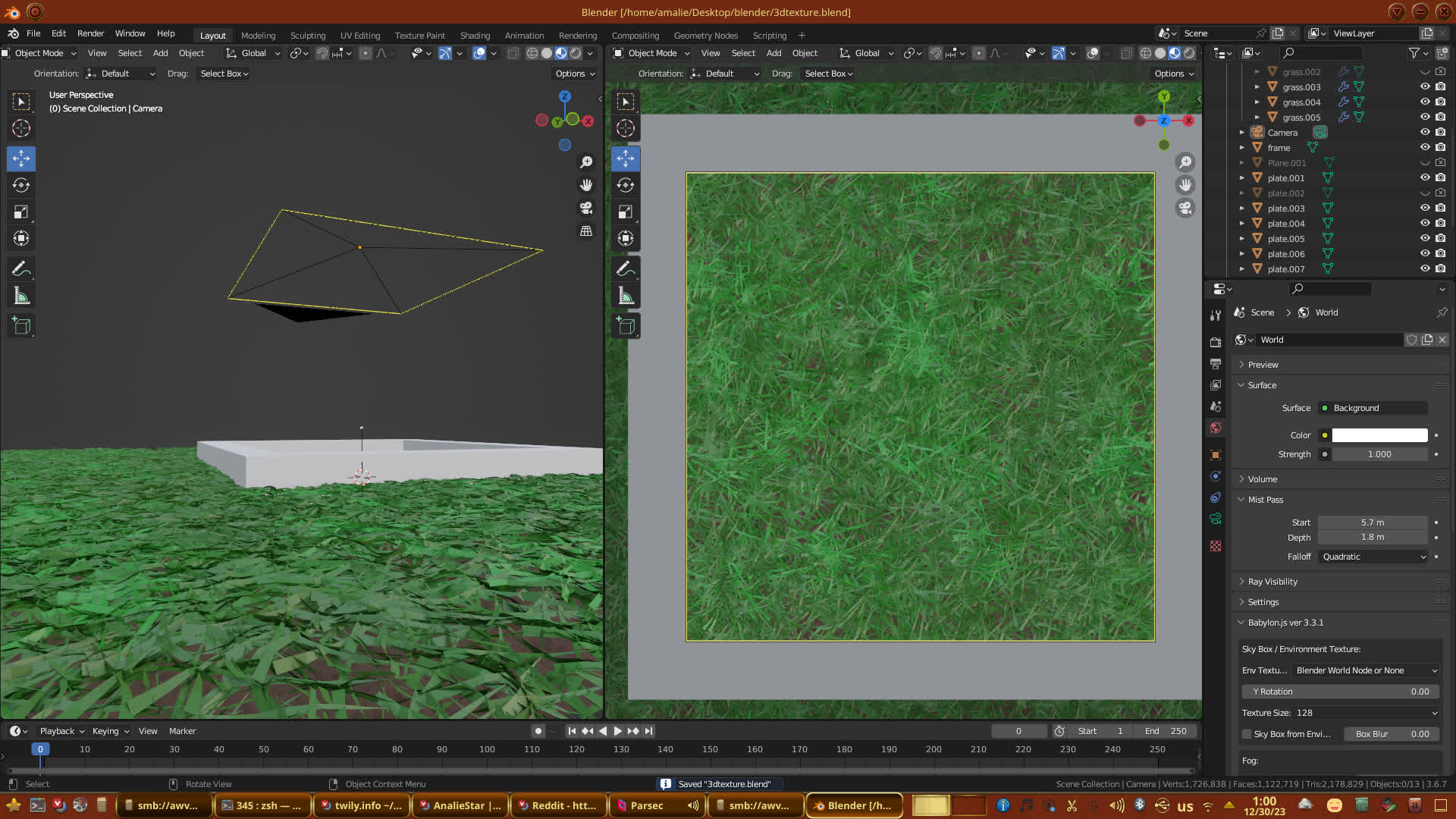Enable the Sky Box from Environment checkbox
This screenshot has width=1456, height=819.
[x=1247, y=734]
